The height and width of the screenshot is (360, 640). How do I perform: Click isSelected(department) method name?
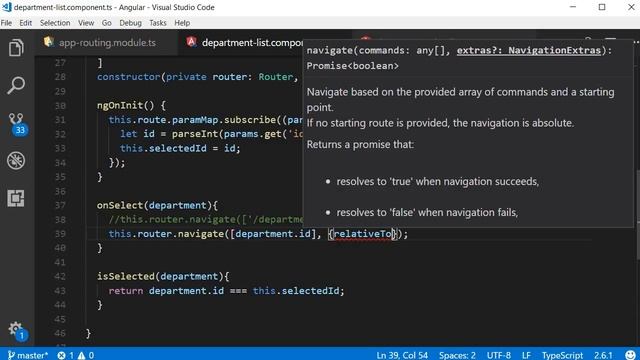point(163,276)
